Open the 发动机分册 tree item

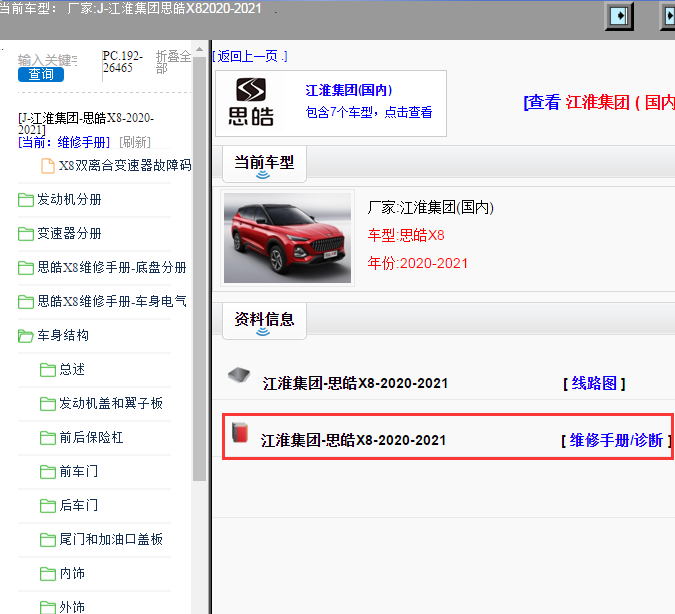69,199
